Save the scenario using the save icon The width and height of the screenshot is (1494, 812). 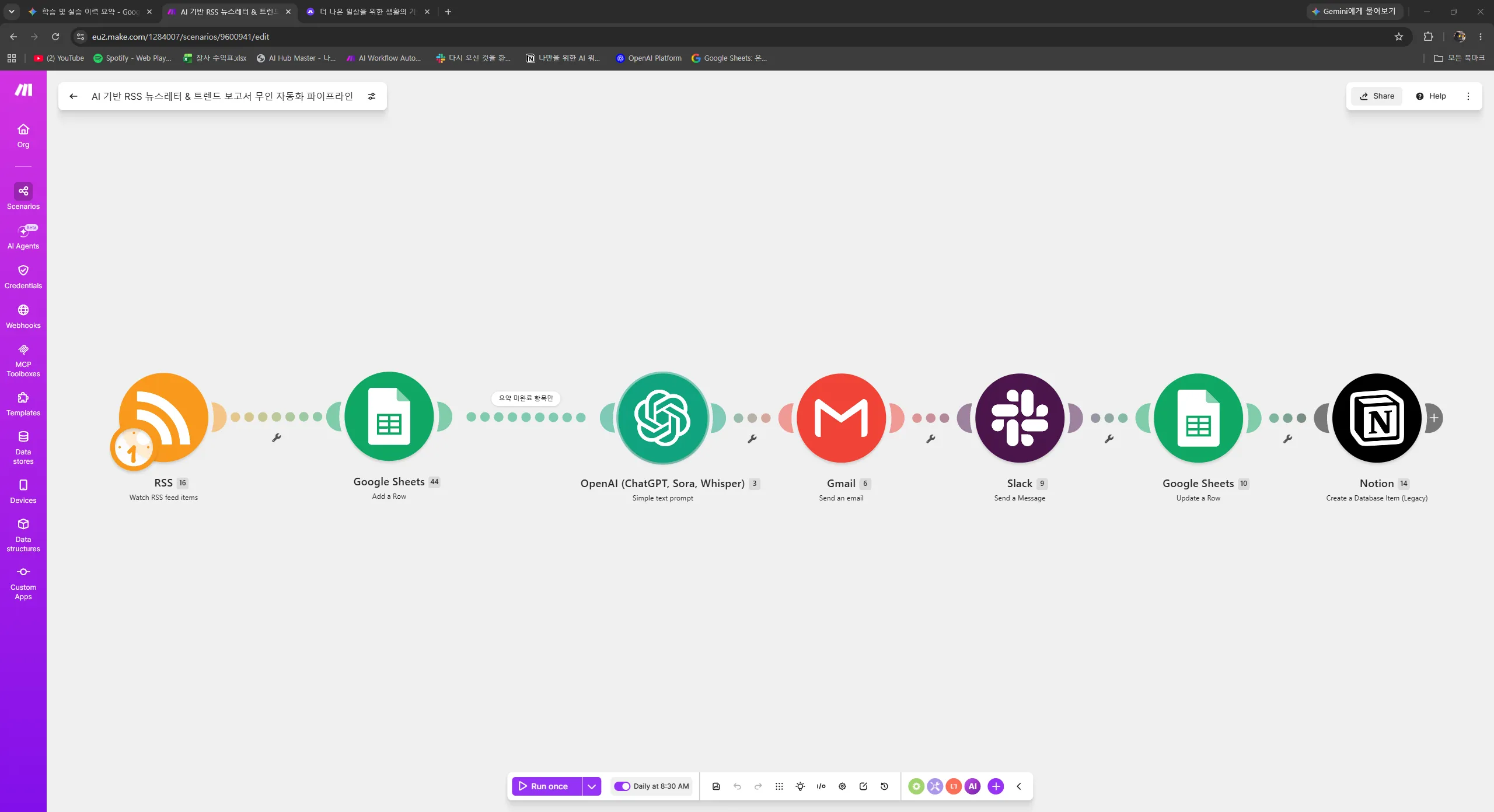pos(716,786)
